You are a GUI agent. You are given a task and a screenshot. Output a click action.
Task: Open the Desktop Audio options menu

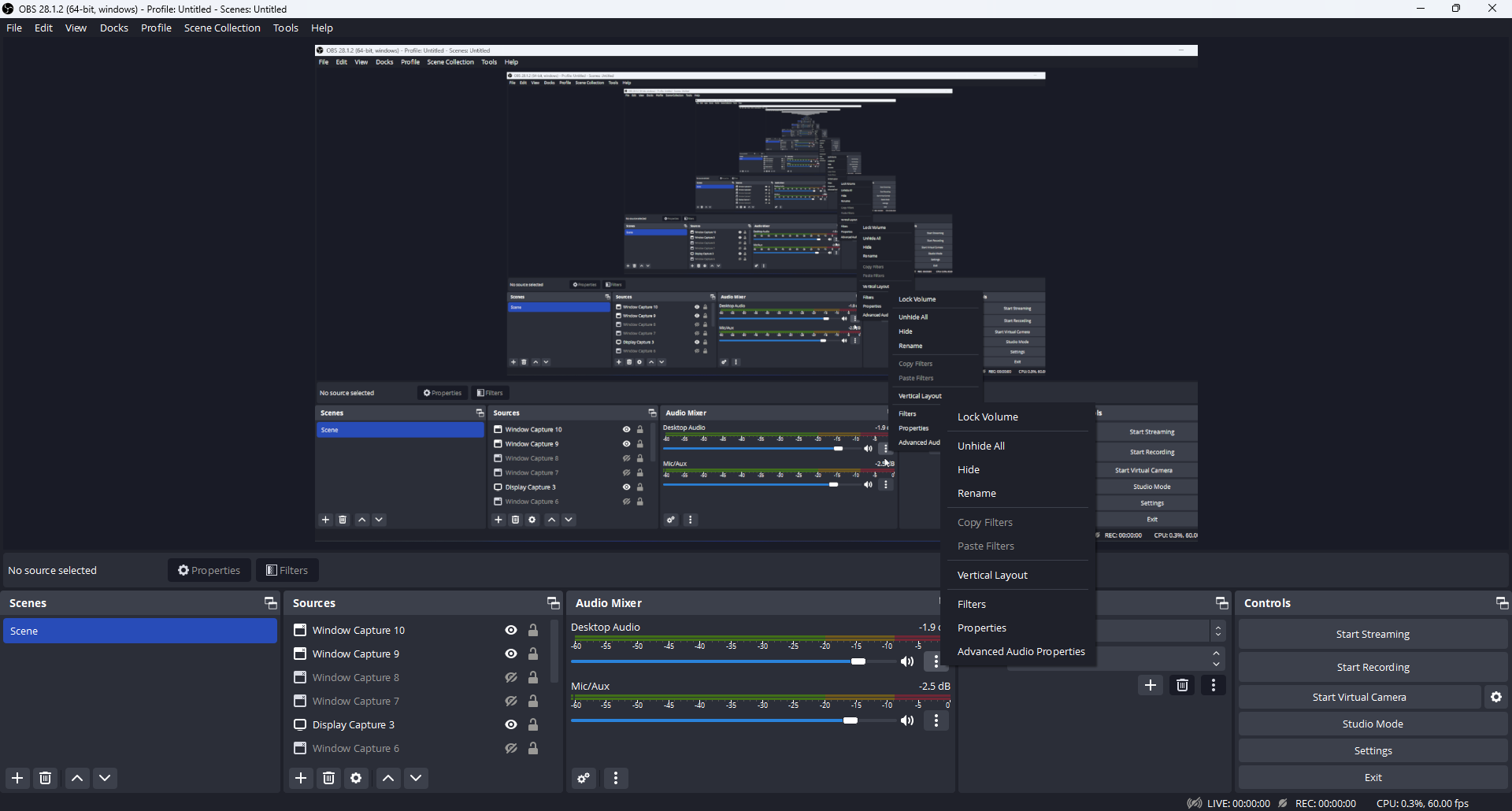tap(936, 661)
